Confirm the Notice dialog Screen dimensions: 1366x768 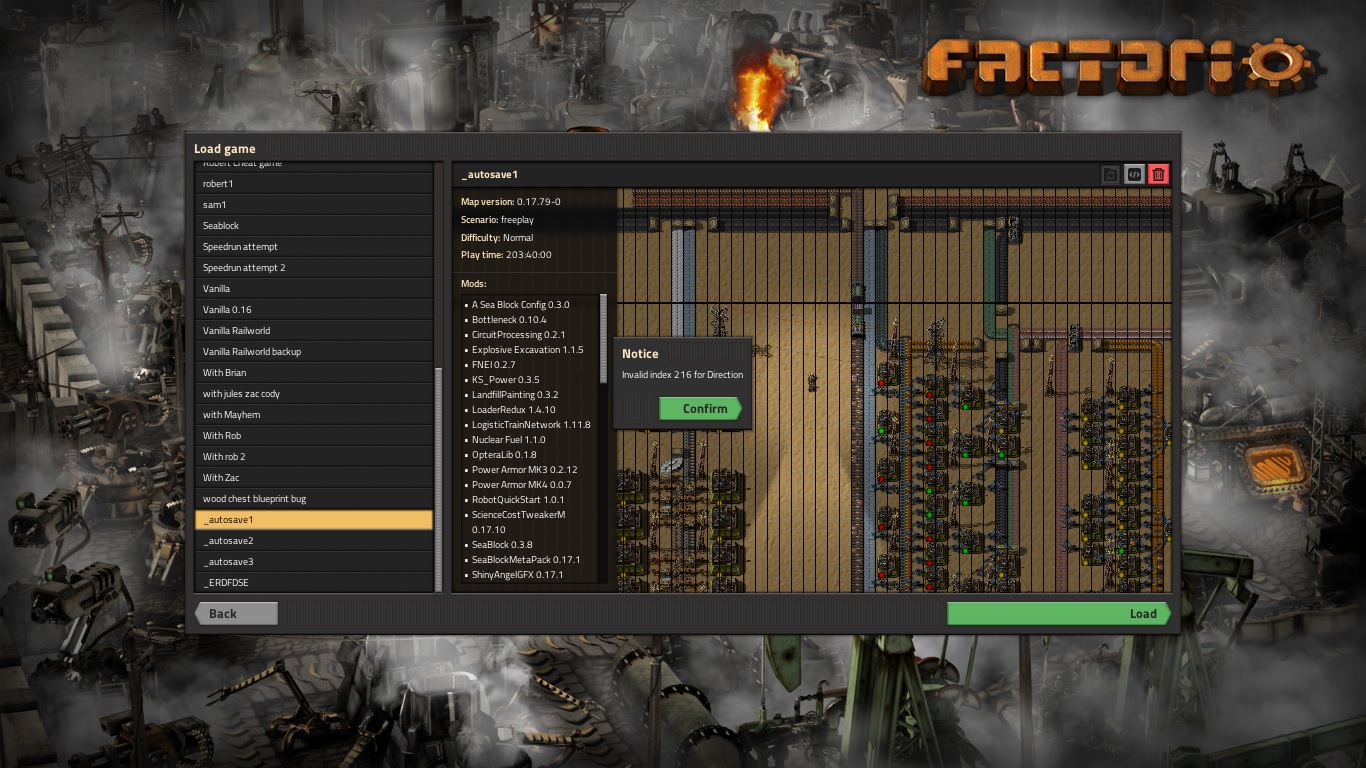point(700,409)
